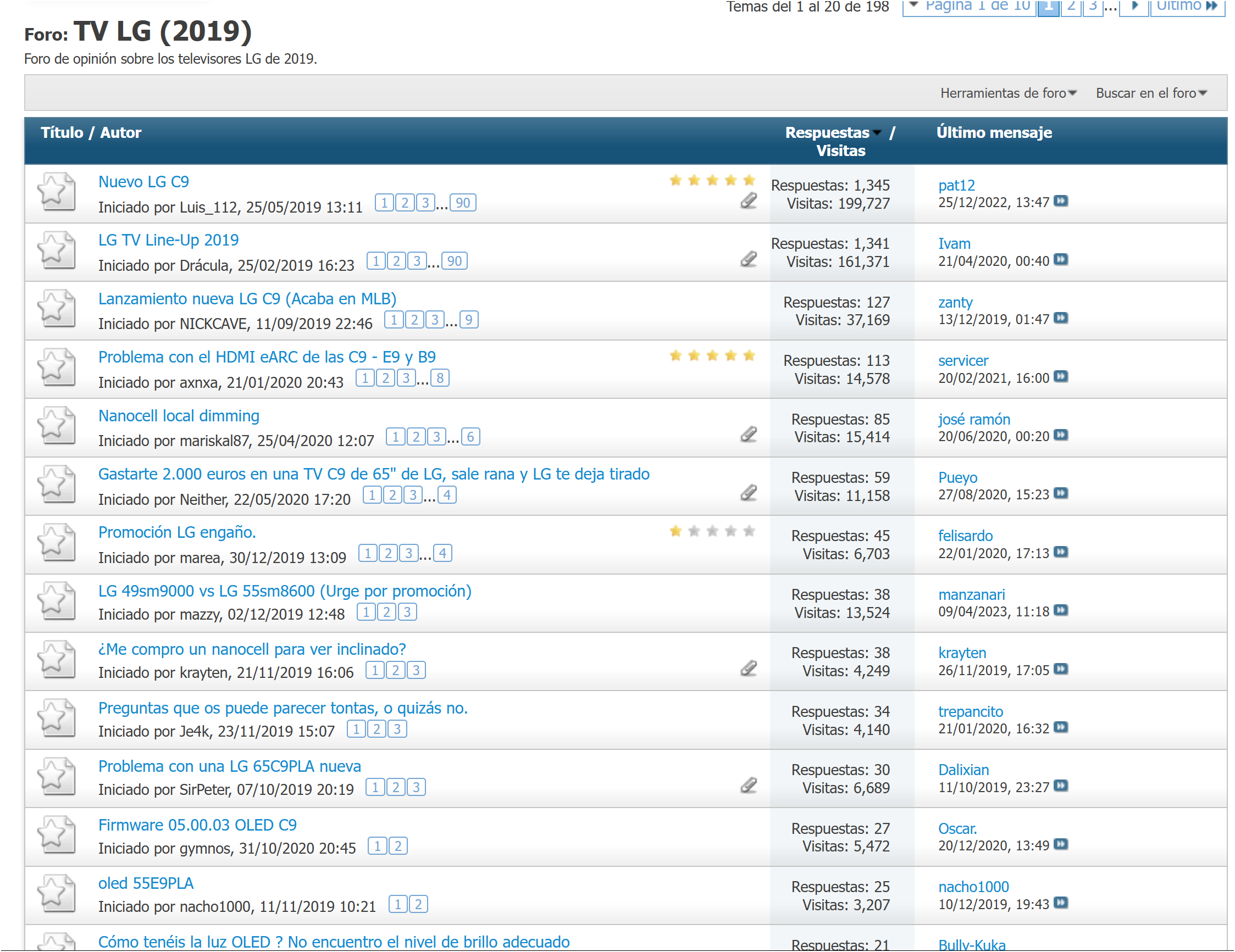The image size is (1235, 952).
Task: Click paperclip on Problema con una LG 65C9PLA
Action: click(749, 786)
